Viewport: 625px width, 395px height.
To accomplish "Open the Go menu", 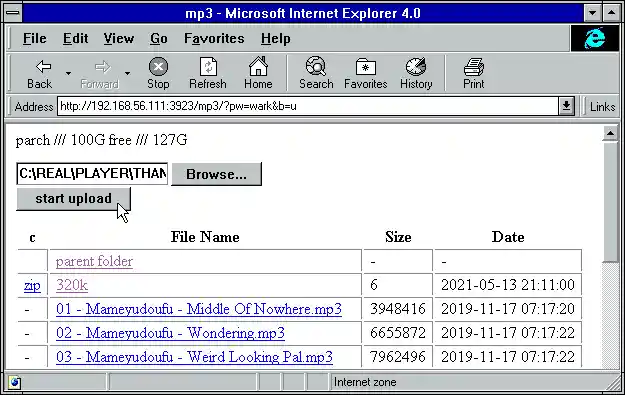I will [x=159, y=39].
